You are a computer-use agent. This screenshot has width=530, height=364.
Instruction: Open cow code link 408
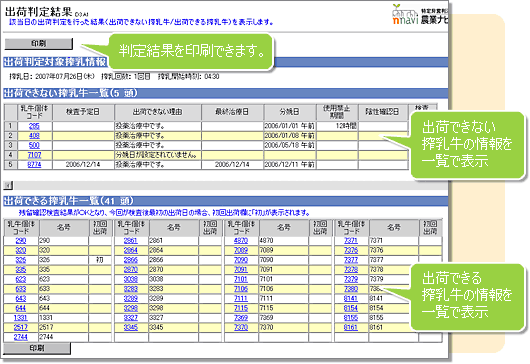(x=34, y=136)
